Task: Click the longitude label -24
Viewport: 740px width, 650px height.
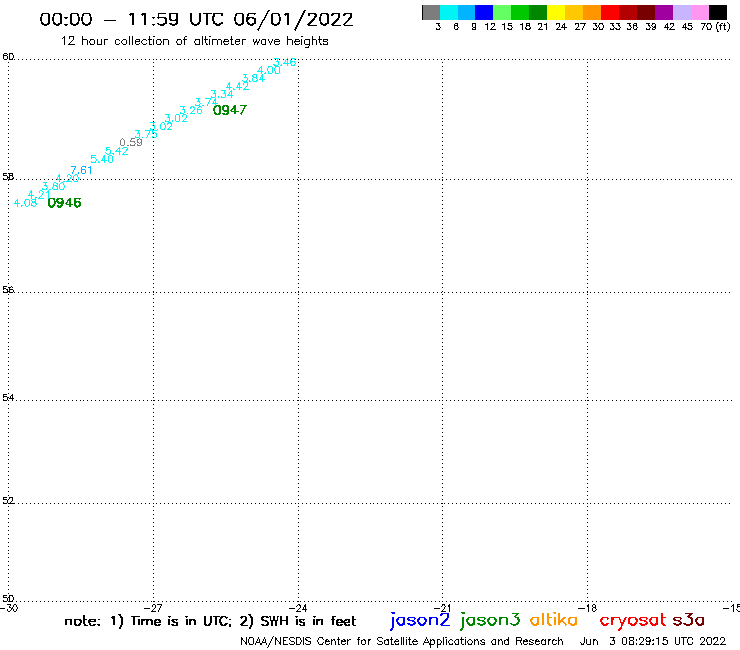Action: 298,608
